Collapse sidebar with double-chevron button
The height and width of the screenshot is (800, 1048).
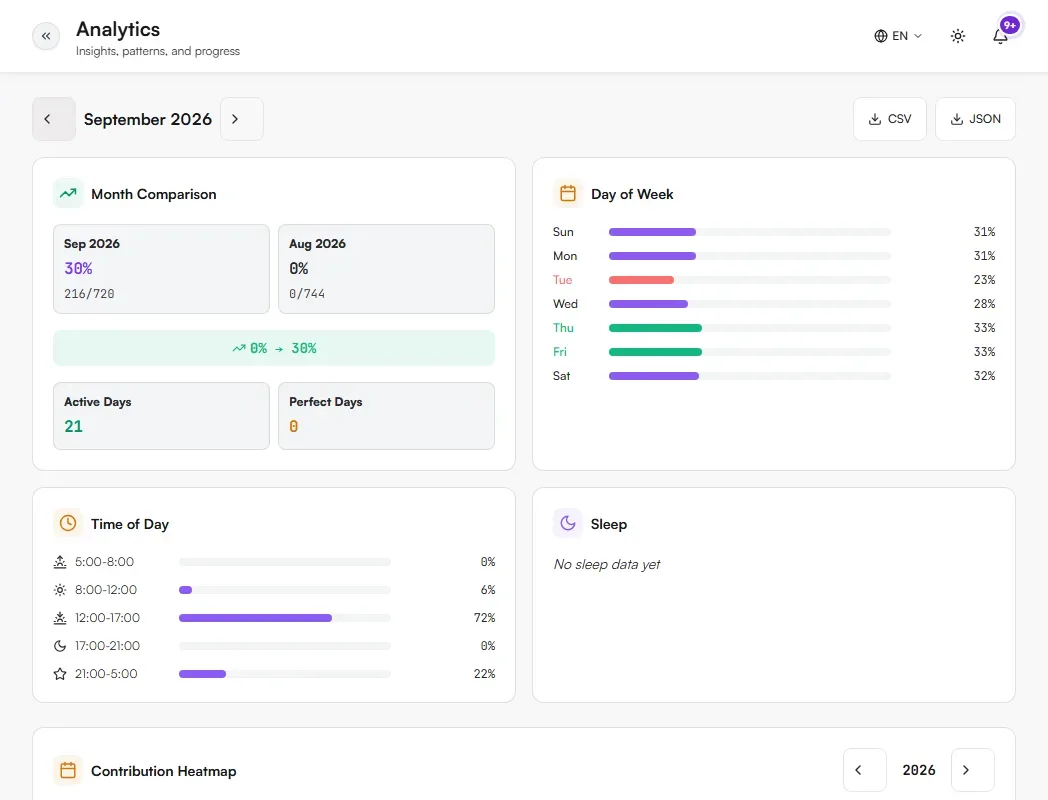point(45,36)
